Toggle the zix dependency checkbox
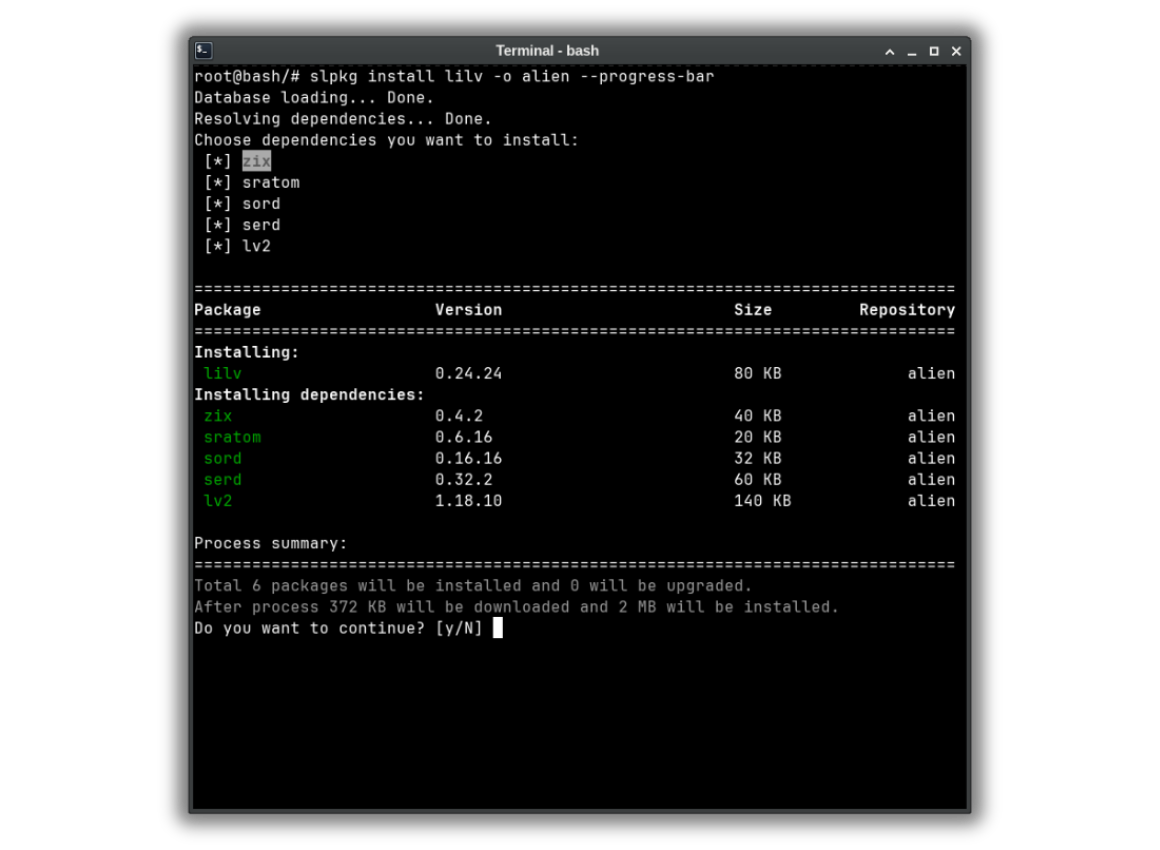The height and width of the screenshot is (850, 1160). (x=218, y=161)
